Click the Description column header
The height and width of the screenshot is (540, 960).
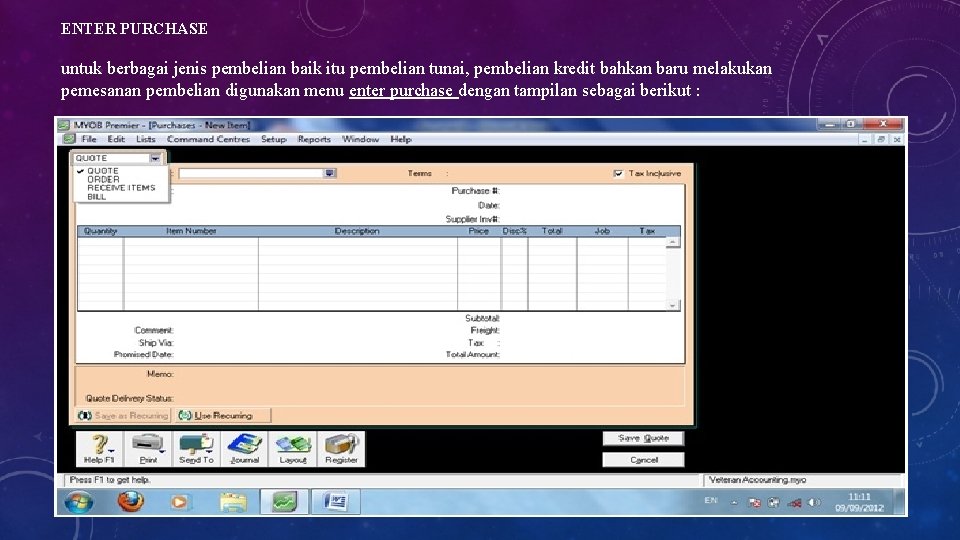pyautogui.click(x=357, y=231)
